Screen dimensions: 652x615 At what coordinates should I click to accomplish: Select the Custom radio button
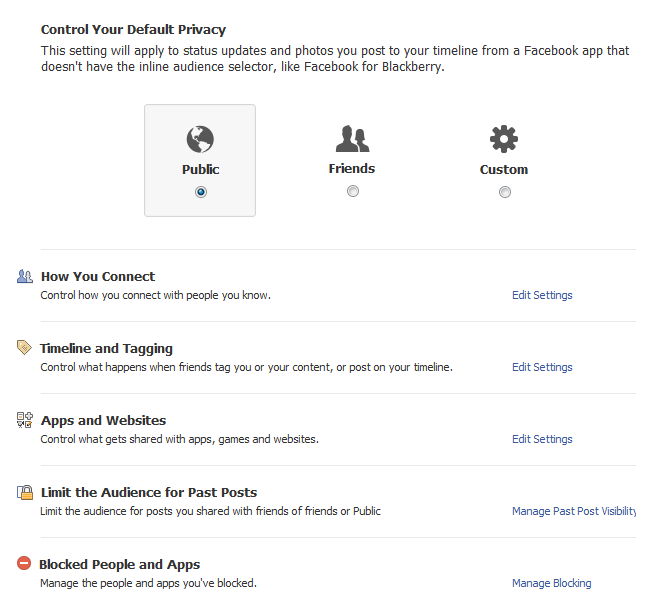[x=505, y=192]
